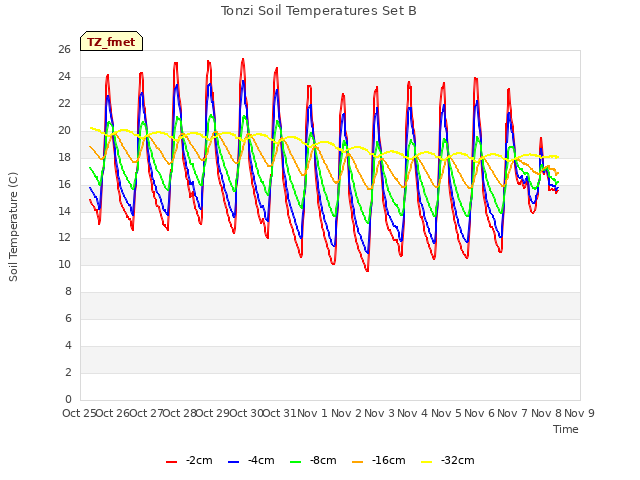Click the Oct 28 x-axis tick label
This screenshot has width=640, height=480.
[x=180, y=413]
